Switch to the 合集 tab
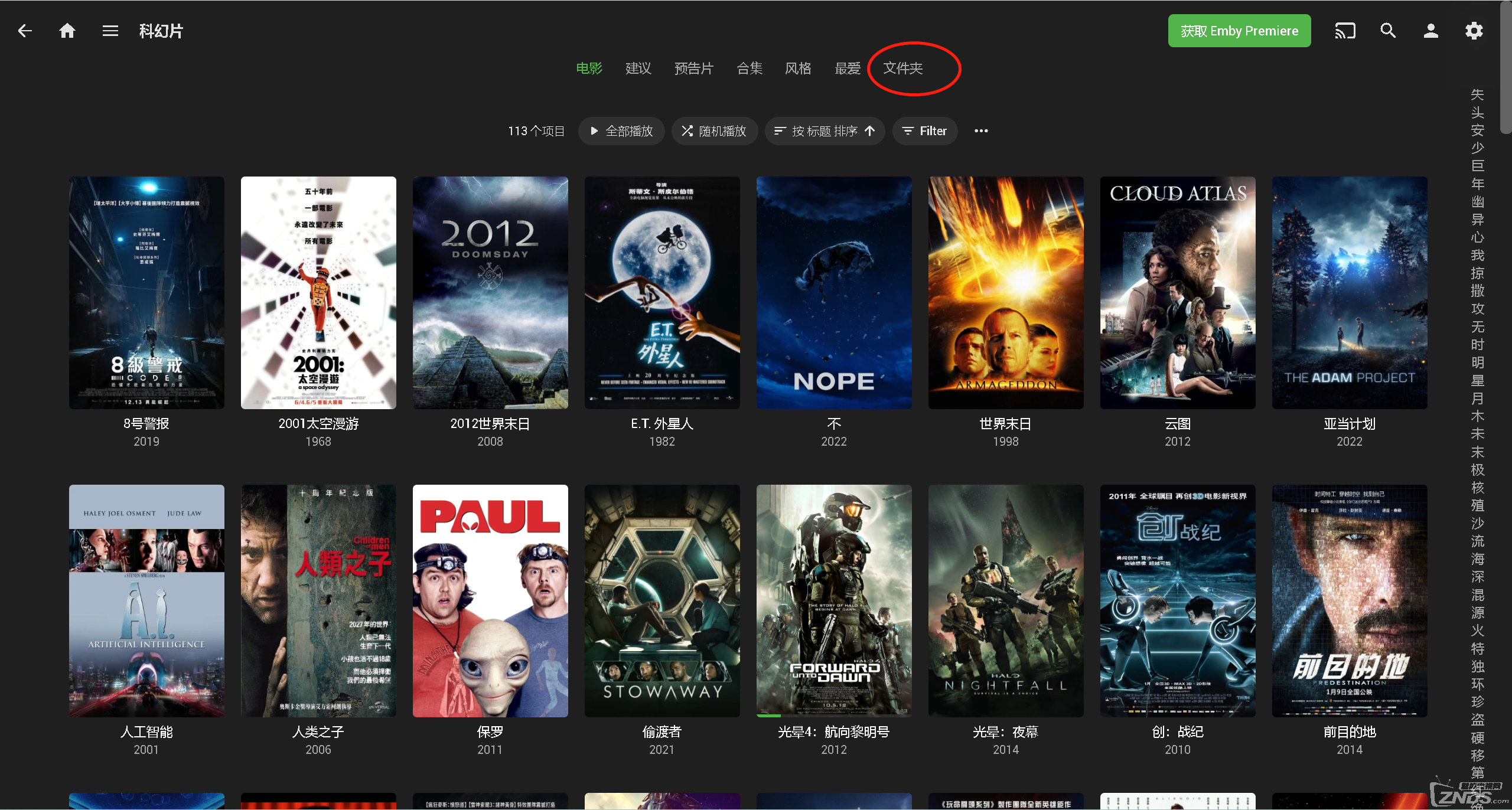The width and height of the screenshot is (1512, 810). (750, 68)
